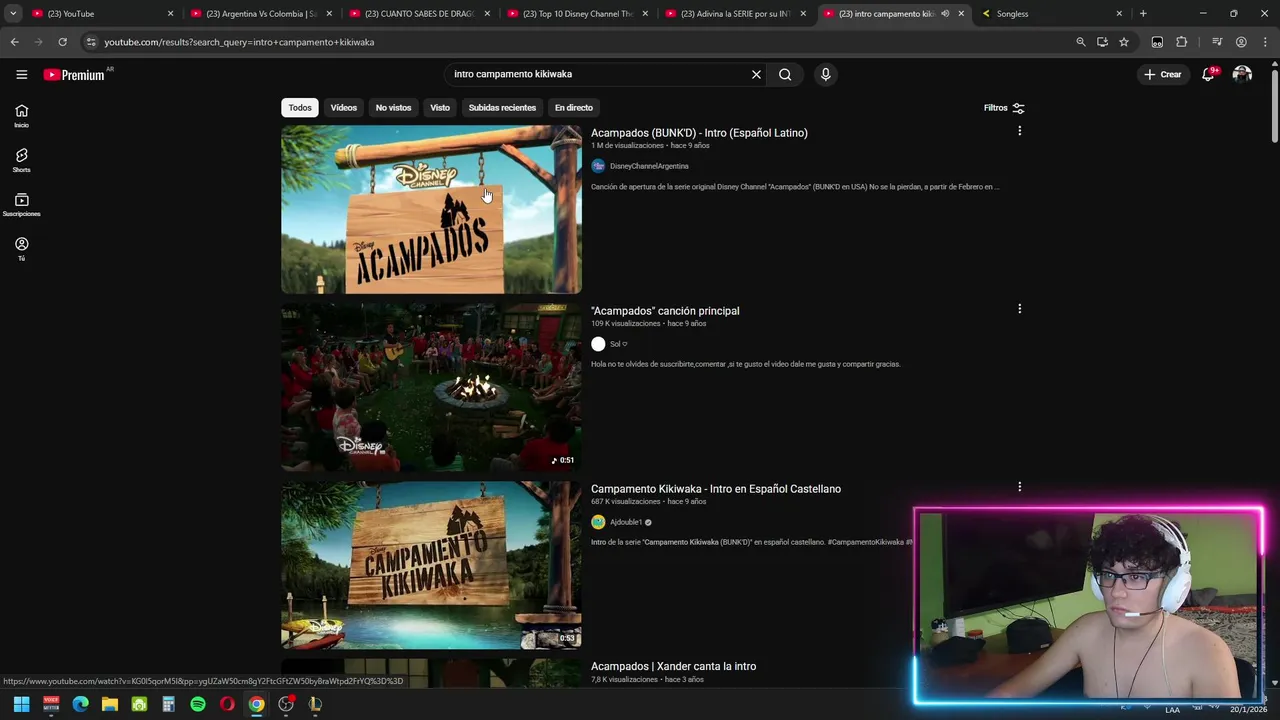Open Filtros search filters
1280x720 pixels.
[1004, 108]
